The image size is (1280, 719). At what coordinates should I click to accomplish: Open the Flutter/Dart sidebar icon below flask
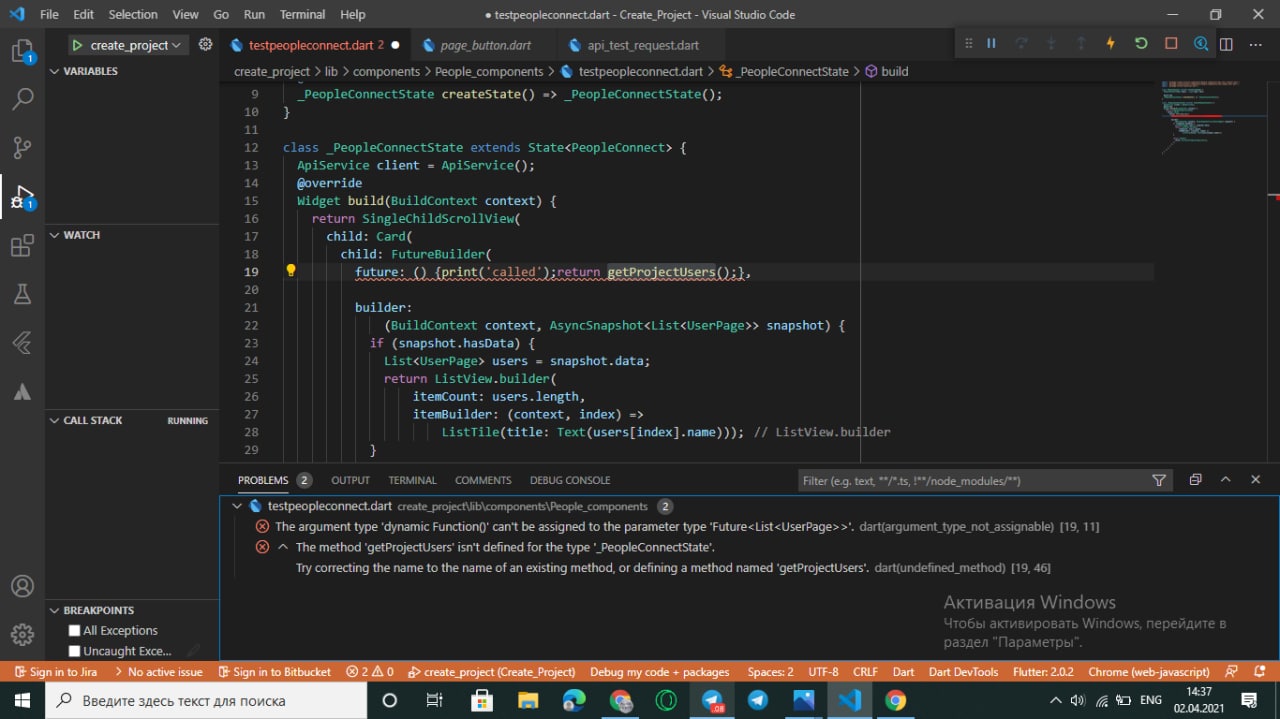(x=22, y=343)
